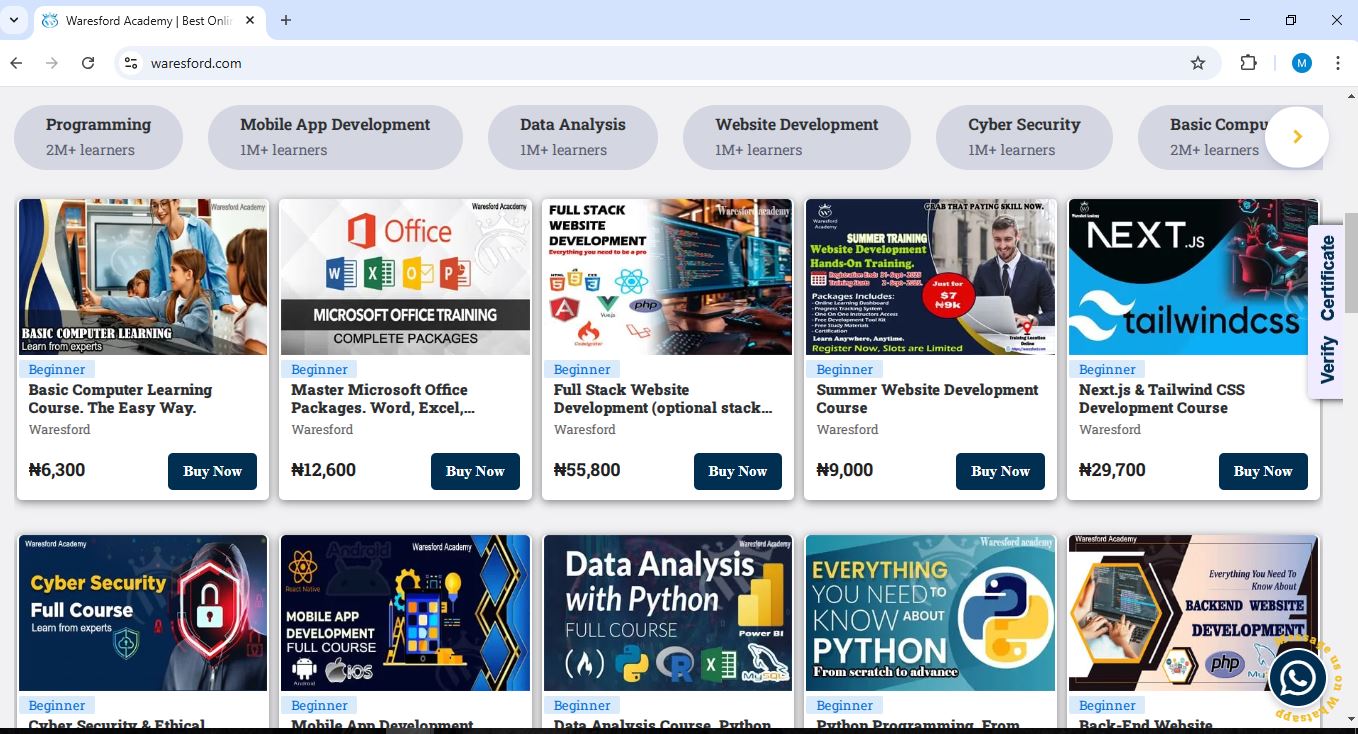The image size is (1358, 734).
Task: Click Beginner badge on Cyber Security card
Action: click(x=57, y=705)
